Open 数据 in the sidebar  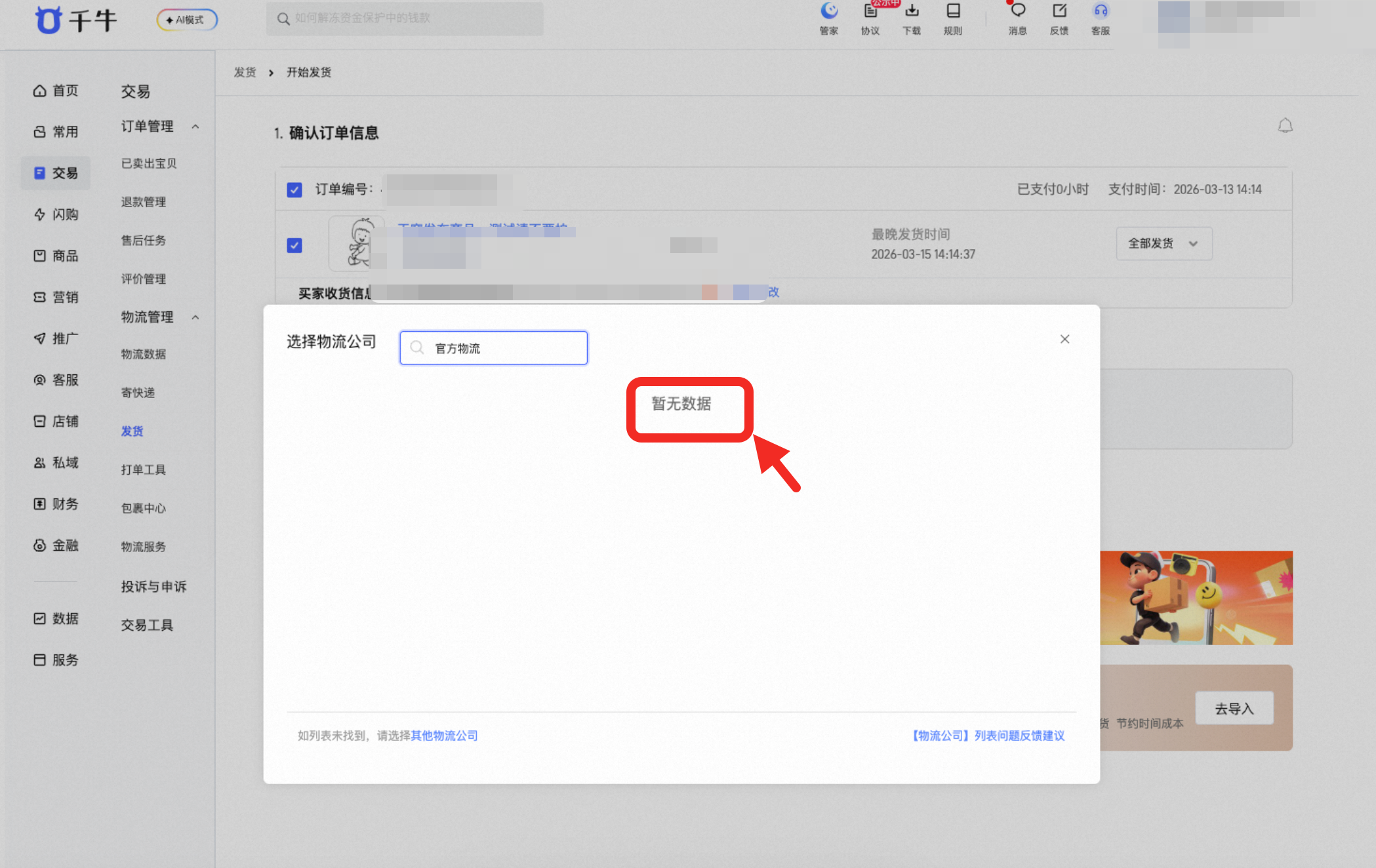click(56, 618)
